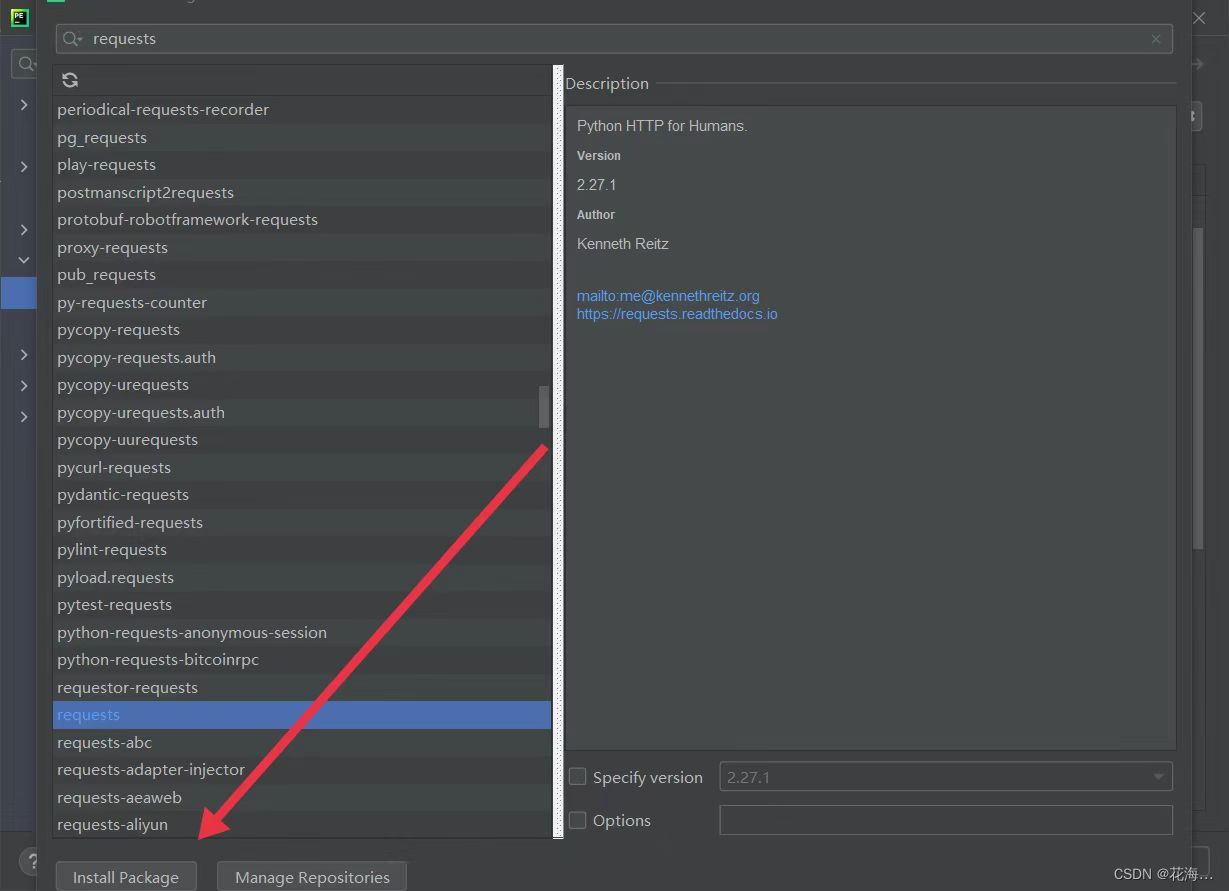This screenshot has height=891, width=1229.
Task: Click the Manage Repositories button
Action: [x=312, y=877]
